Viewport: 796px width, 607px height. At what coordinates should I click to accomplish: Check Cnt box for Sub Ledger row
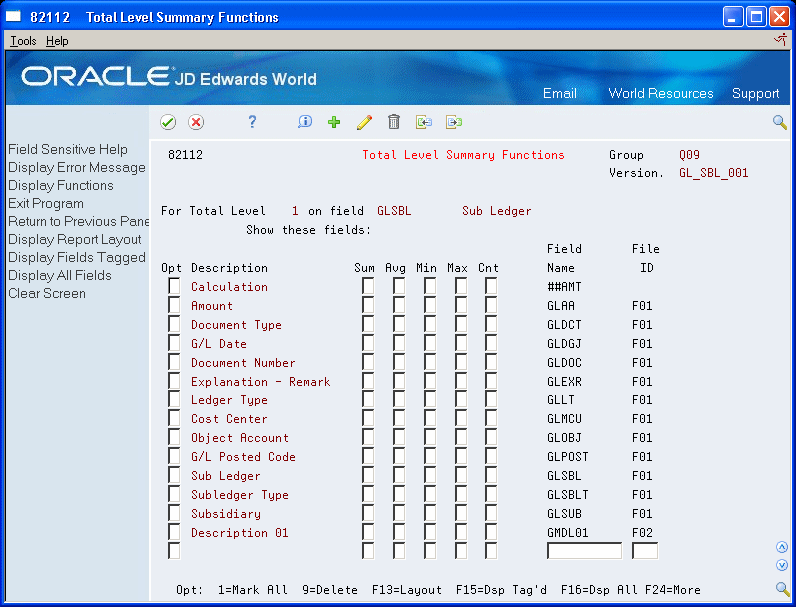[490, 475]
